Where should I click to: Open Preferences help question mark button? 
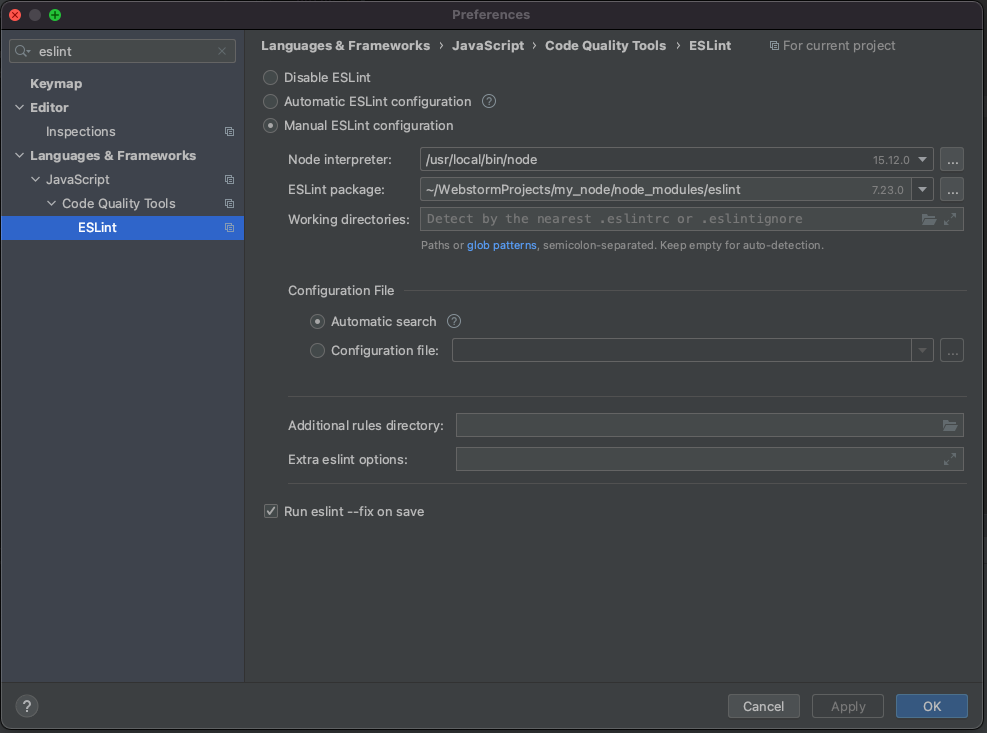pyautogui.click(x=27, y=706)
